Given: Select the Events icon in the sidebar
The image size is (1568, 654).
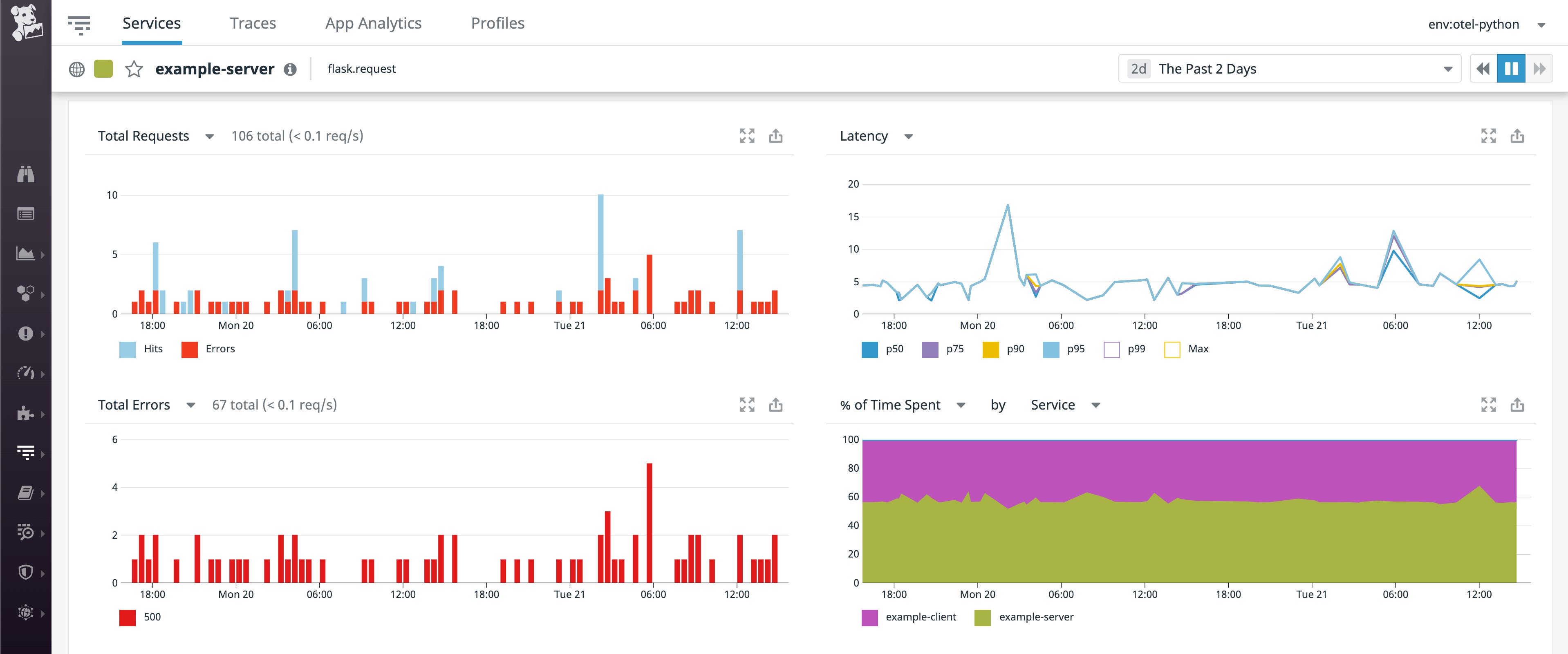Looking at the screenshot, I should (26, 214).
